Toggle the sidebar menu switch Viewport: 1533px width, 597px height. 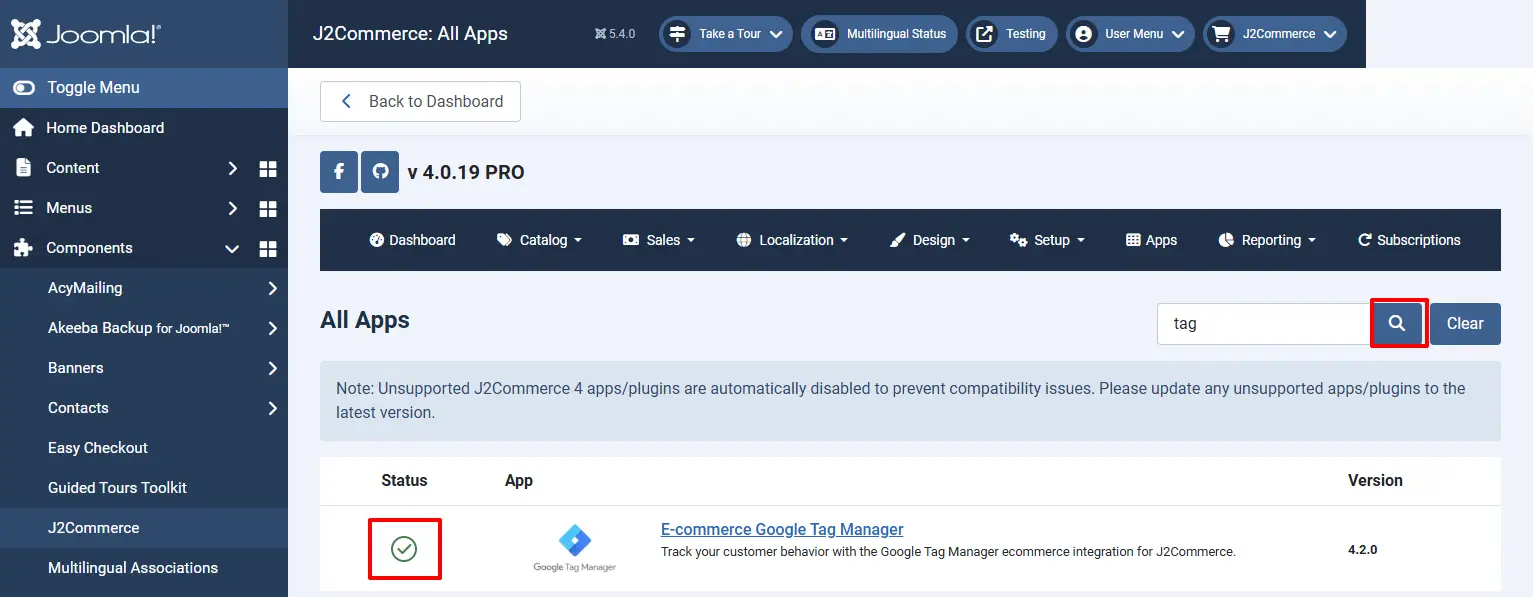[24, 88]
